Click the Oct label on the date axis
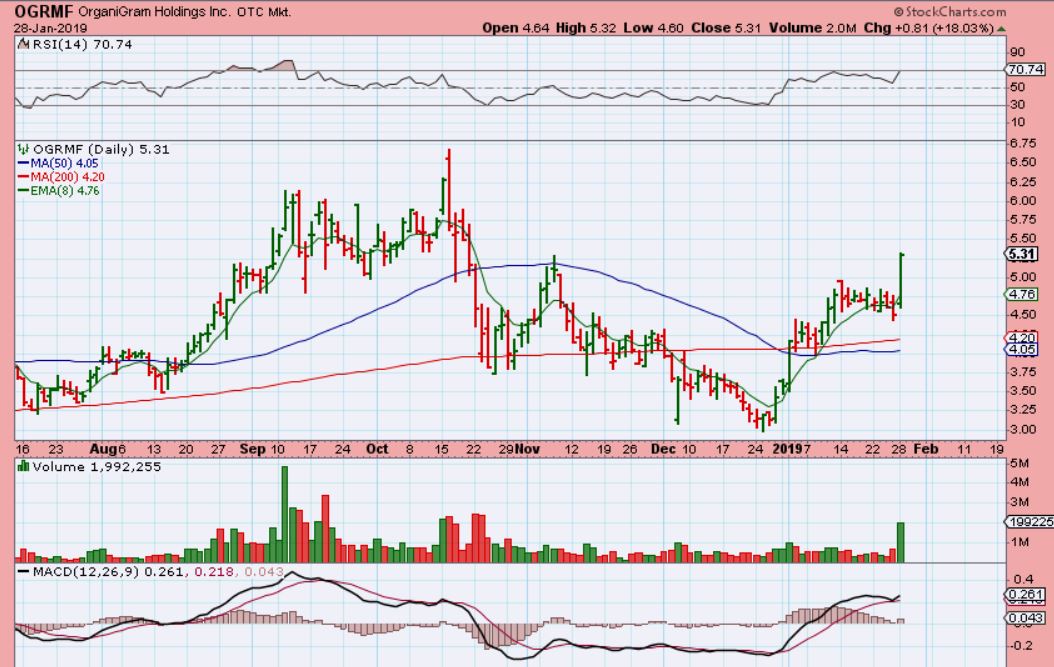 click(x=377, y=449)
